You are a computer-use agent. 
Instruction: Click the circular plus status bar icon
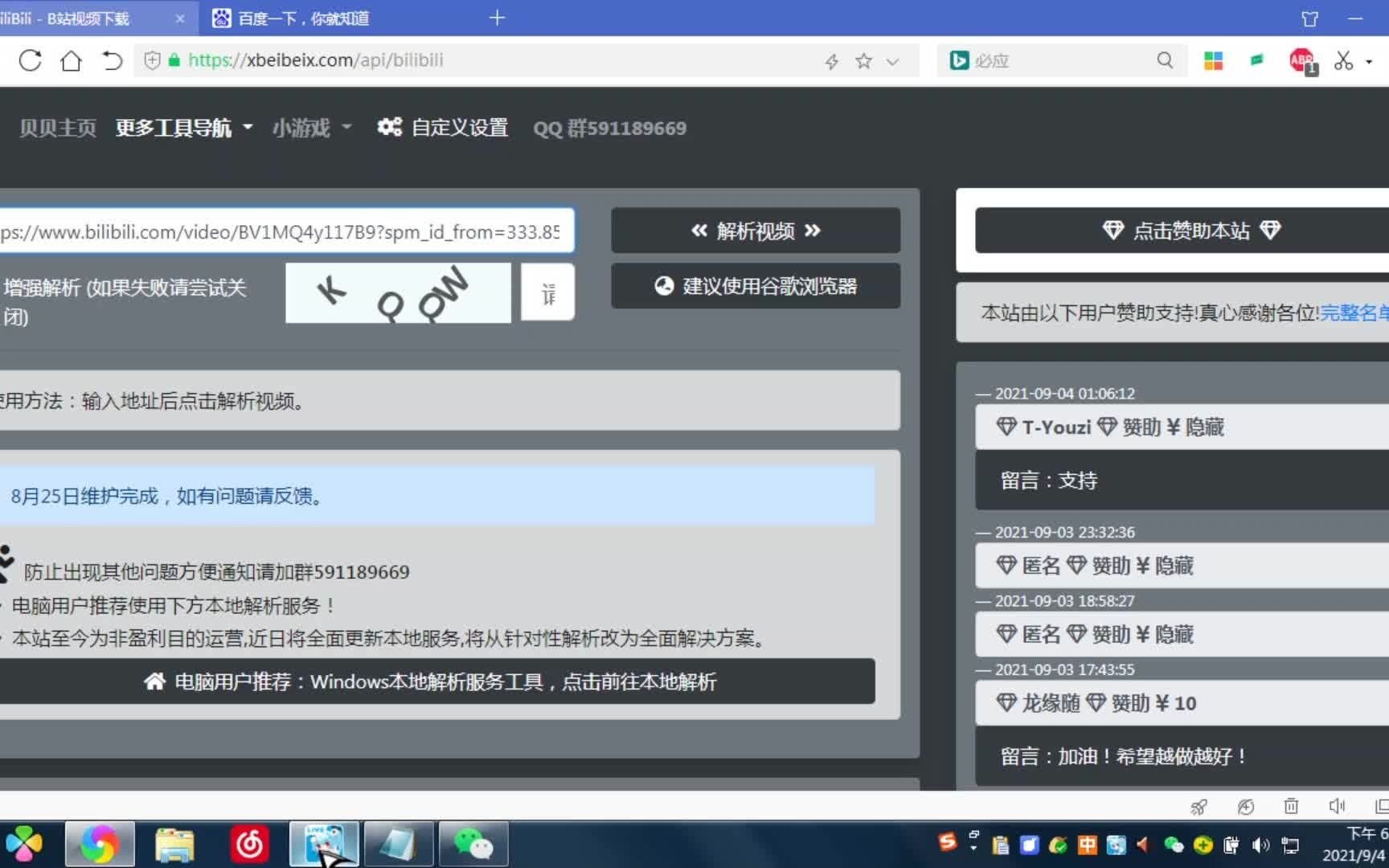click(x=1246, y=806)
